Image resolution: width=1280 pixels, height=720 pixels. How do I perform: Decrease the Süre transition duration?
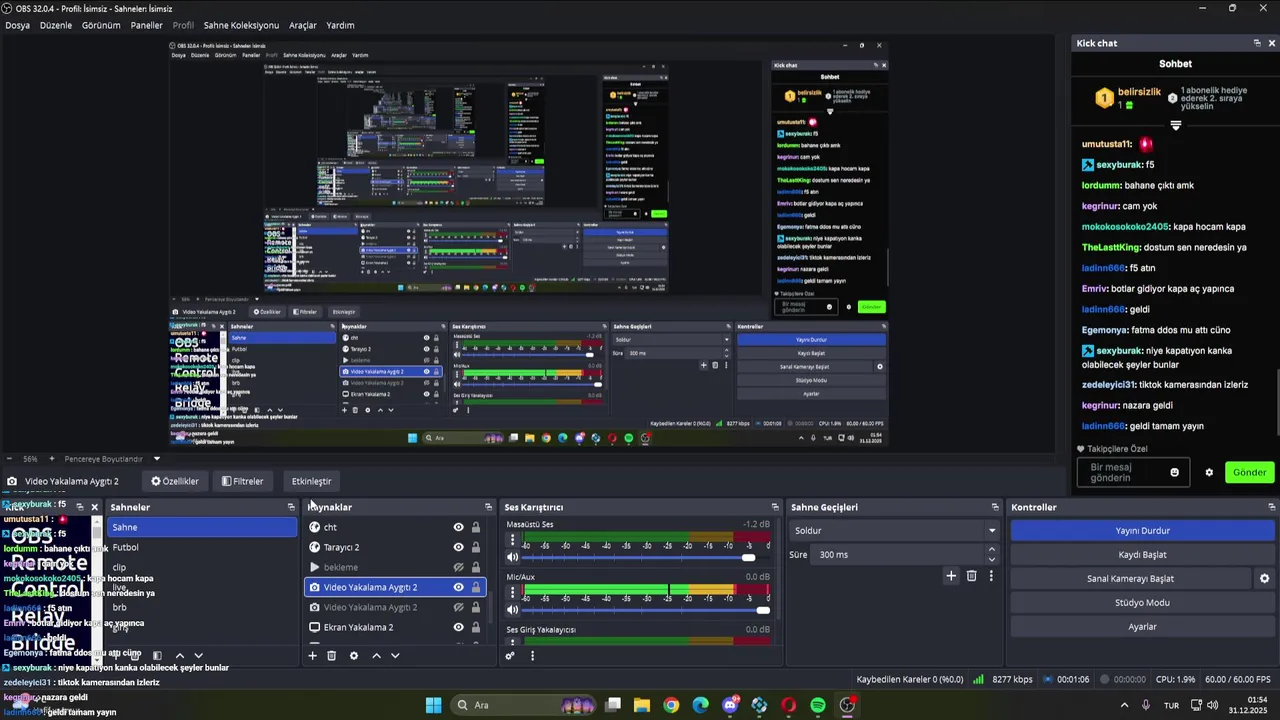tap(992, 559)
